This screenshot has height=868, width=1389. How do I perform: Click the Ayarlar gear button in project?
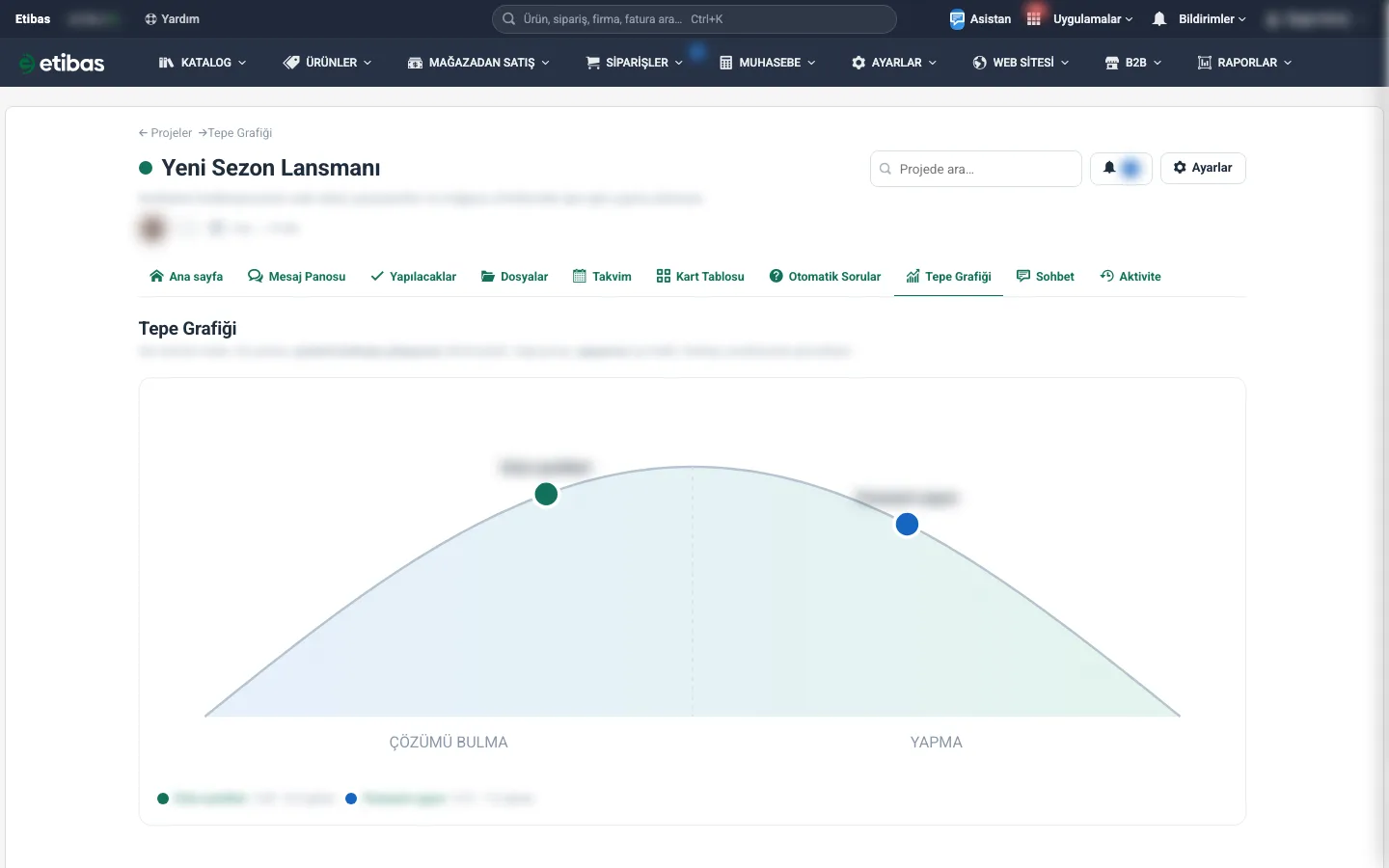pyautogui.click(x=1203, y=168)
